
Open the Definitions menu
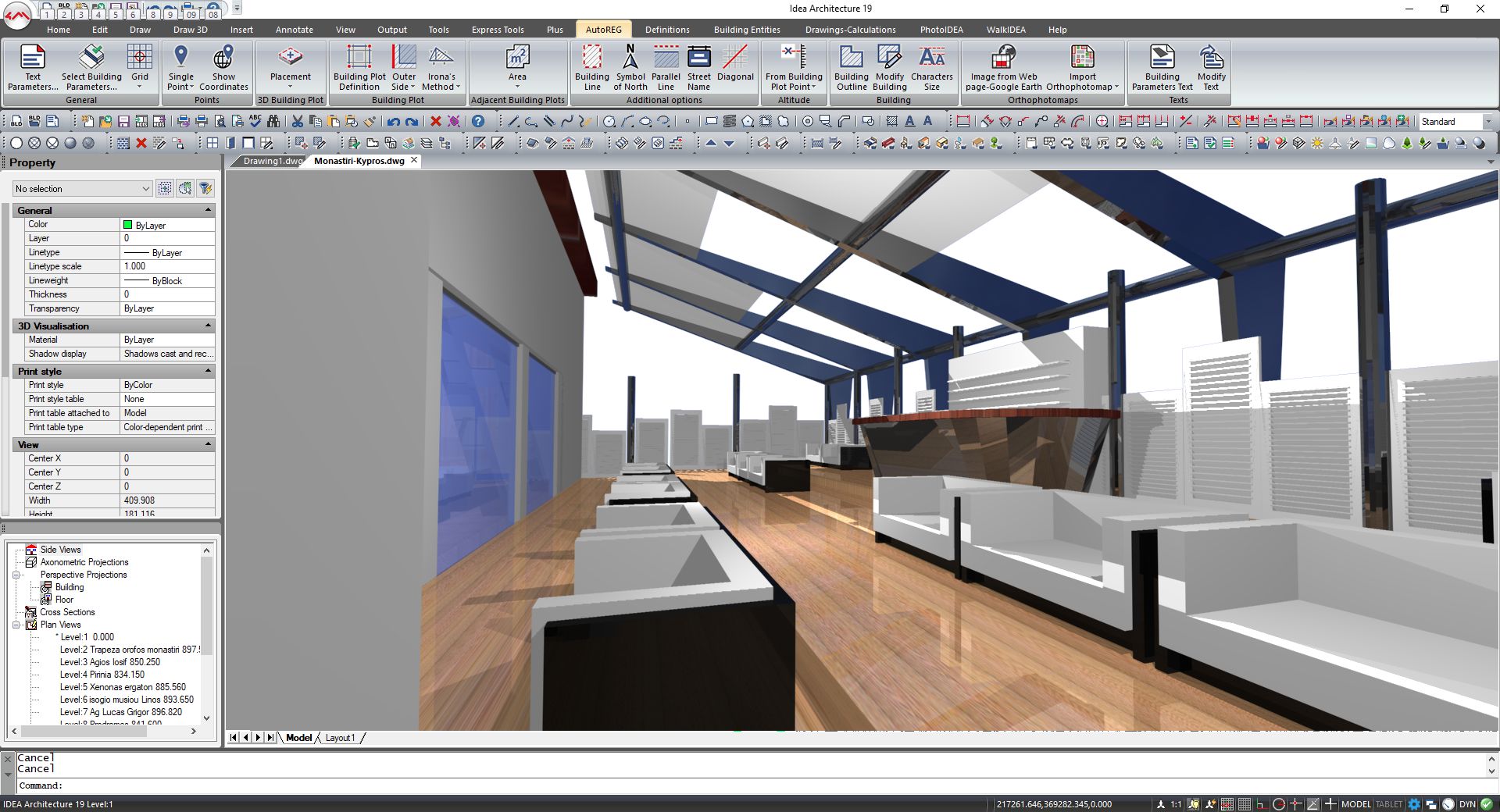pos(667,29)
